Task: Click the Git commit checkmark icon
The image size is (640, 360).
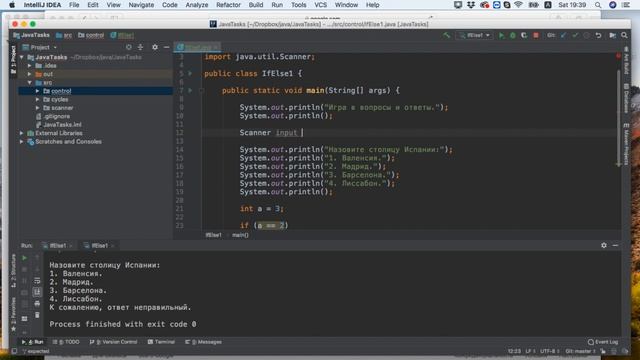Action: point(575,36)
